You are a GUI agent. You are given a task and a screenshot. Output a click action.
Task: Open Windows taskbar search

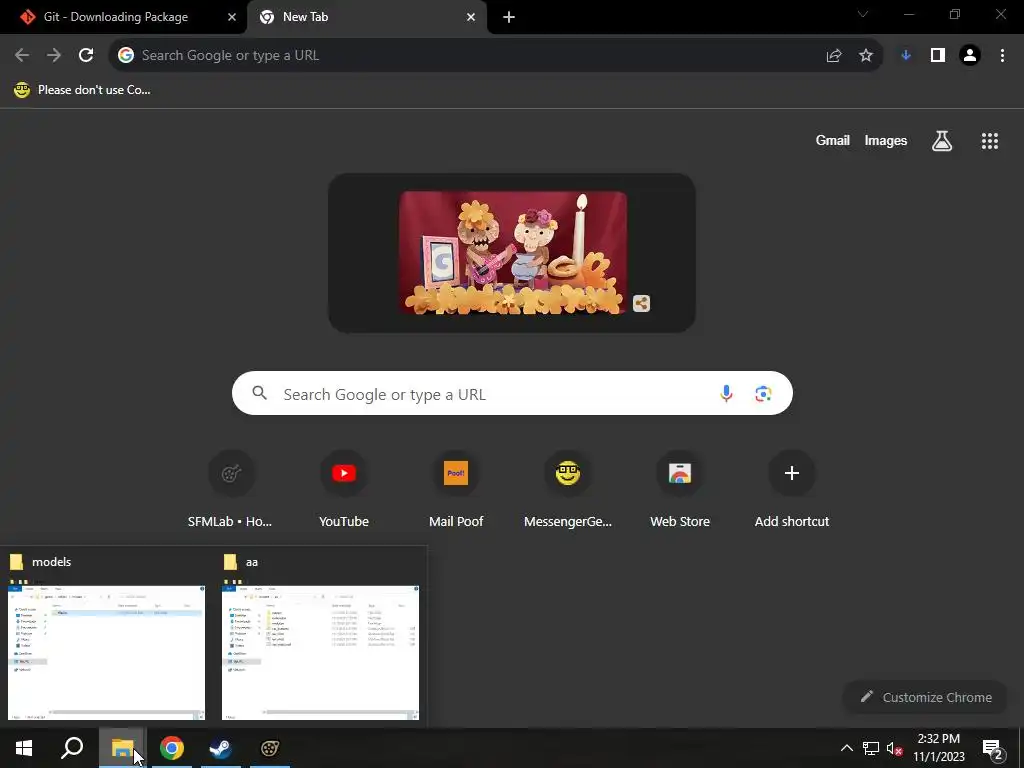pyautogui.click(x=72, y=748)
